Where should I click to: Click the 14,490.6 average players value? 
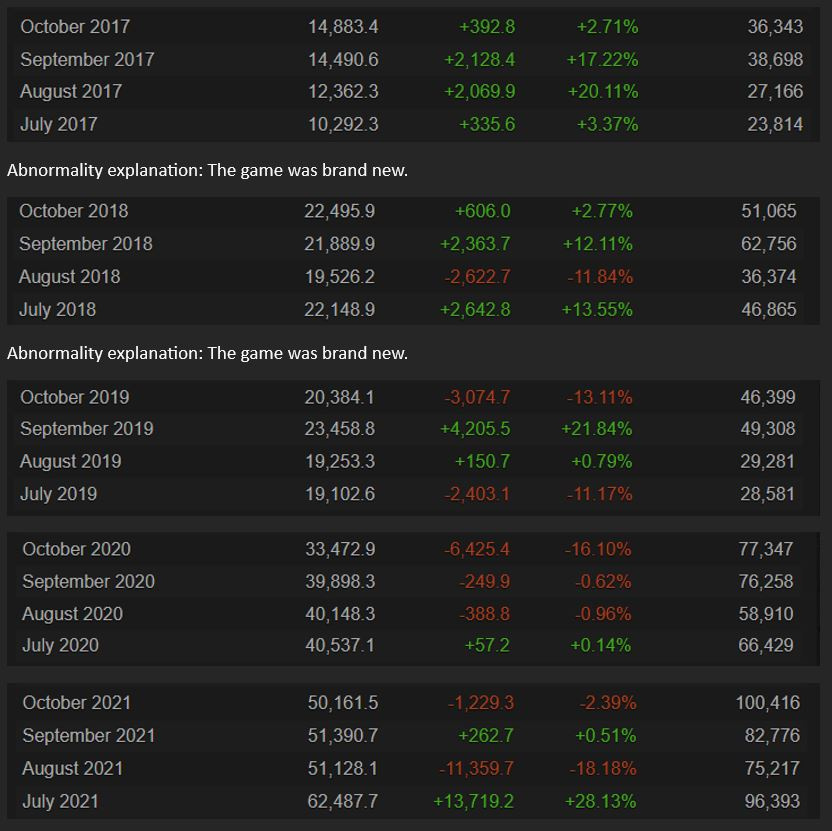pyautogui.click(x=343, y=59)
